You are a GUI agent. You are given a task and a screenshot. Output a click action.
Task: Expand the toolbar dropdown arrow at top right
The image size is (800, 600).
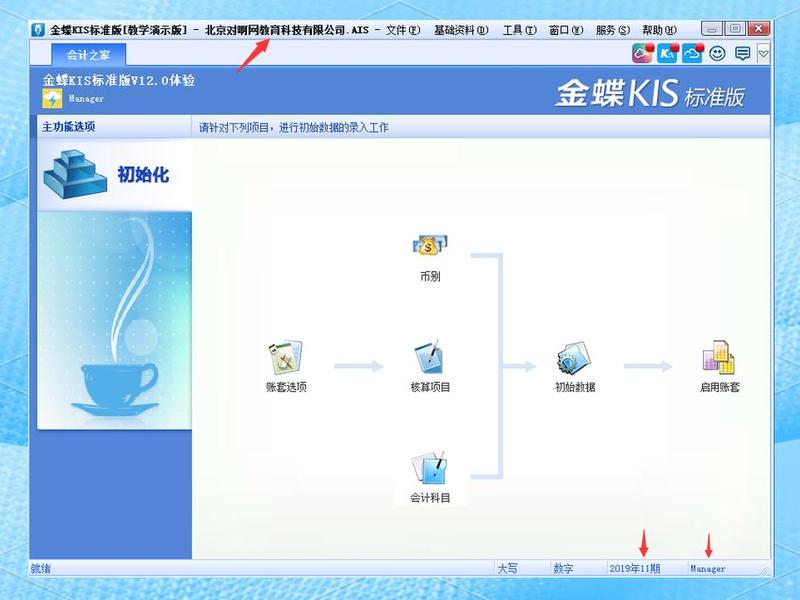tap(763, 54)
